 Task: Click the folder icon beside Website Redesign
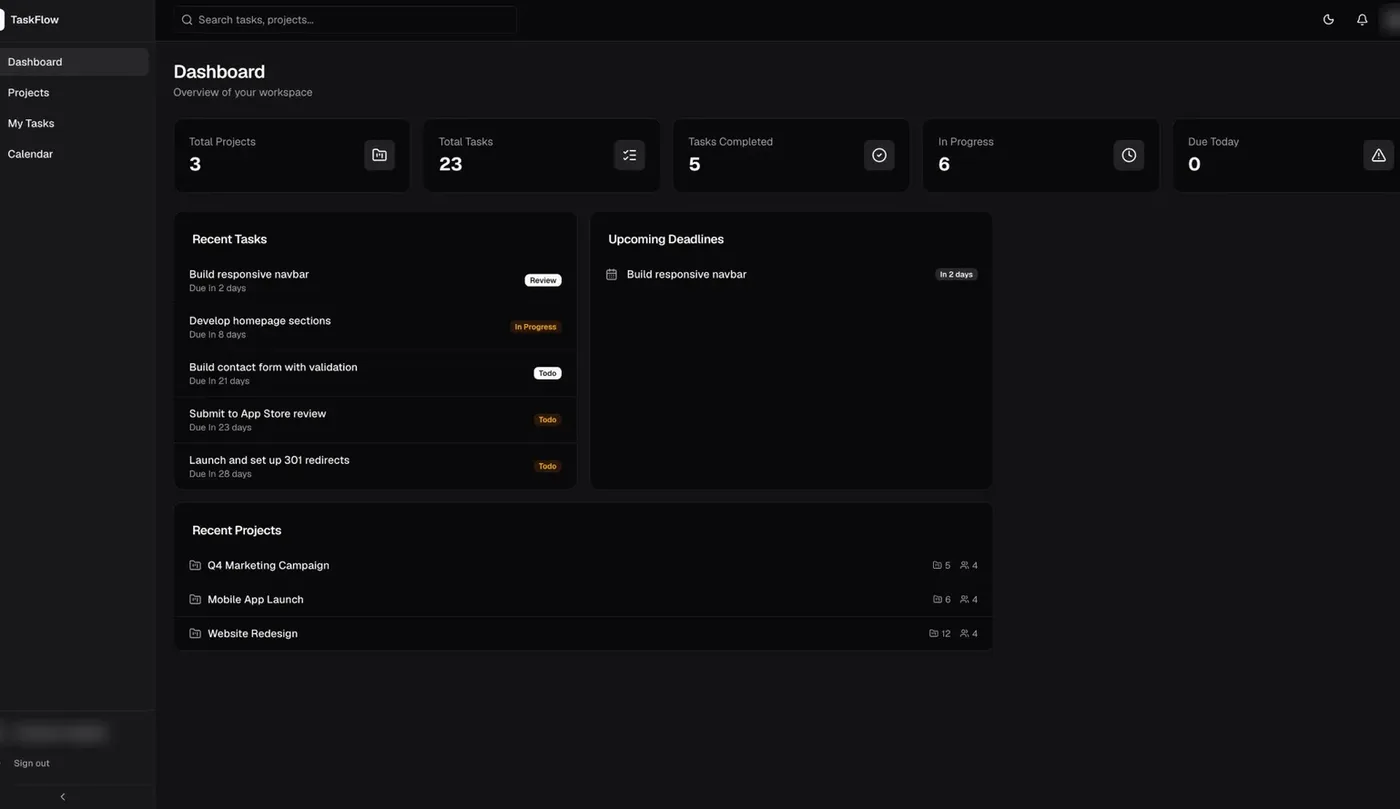[195, 633]
